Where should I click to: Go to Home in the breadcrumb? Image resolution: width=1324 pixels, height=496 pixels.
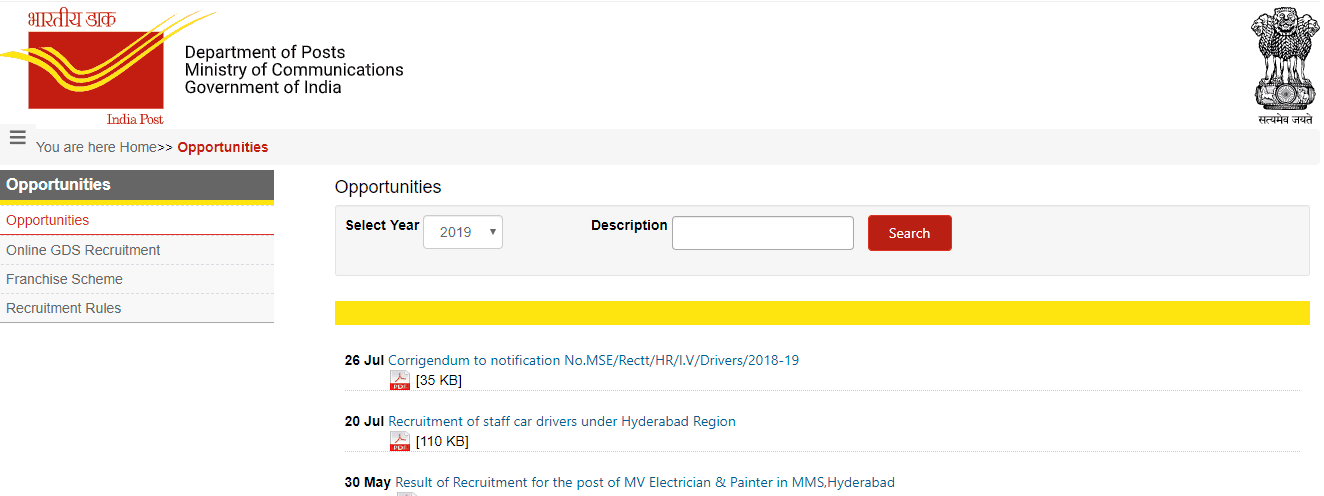pos(138,147)
